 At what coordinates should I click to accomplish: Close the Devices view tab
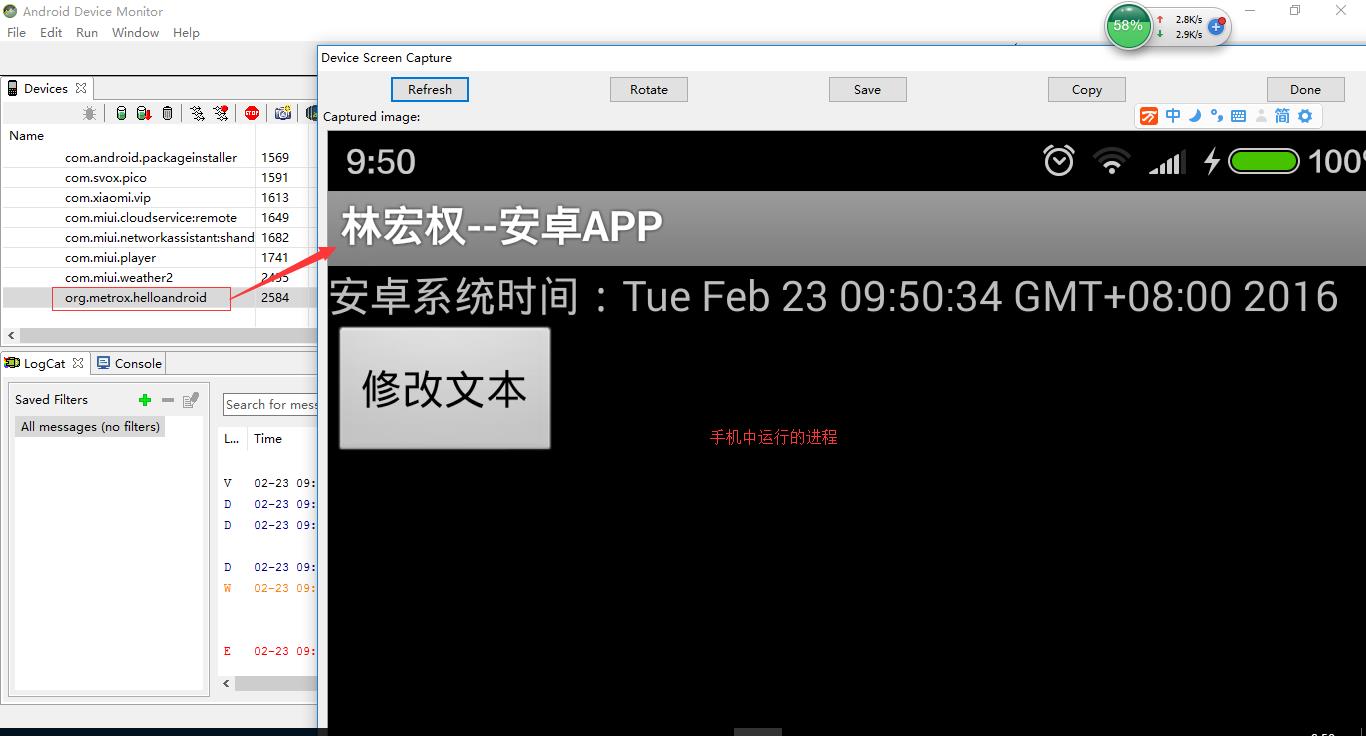click(x=81, y=88)
